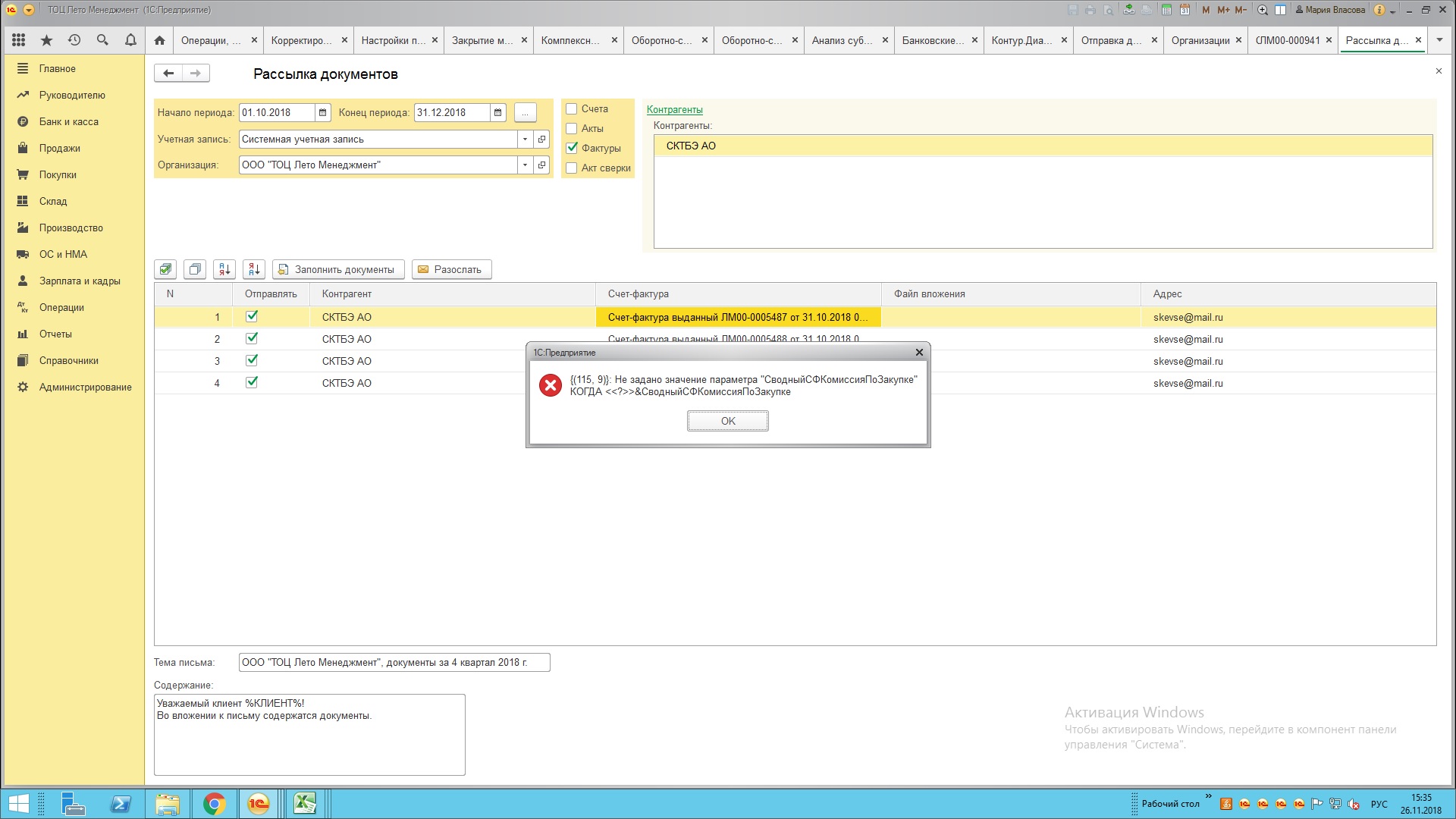Enable the Акты checkbox

pos(572,129)
